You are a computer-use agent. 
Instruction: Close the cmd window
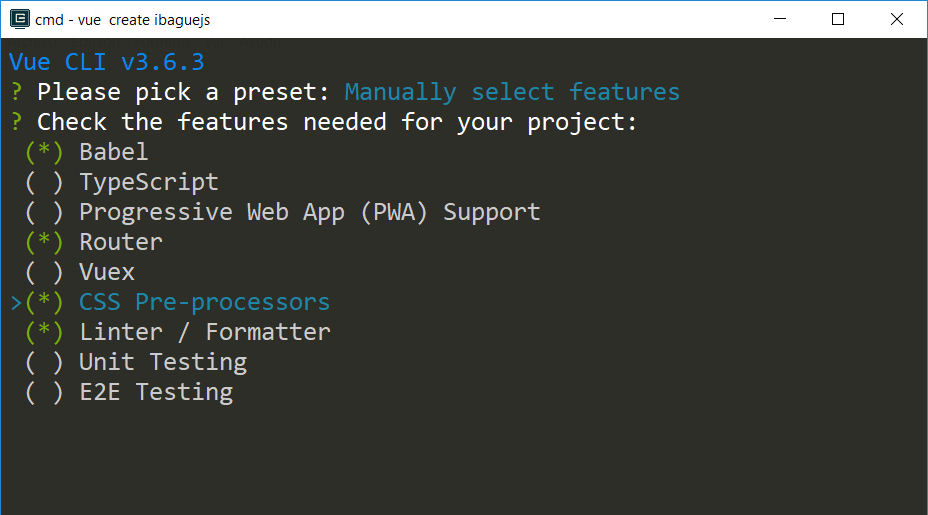[897, 19]
